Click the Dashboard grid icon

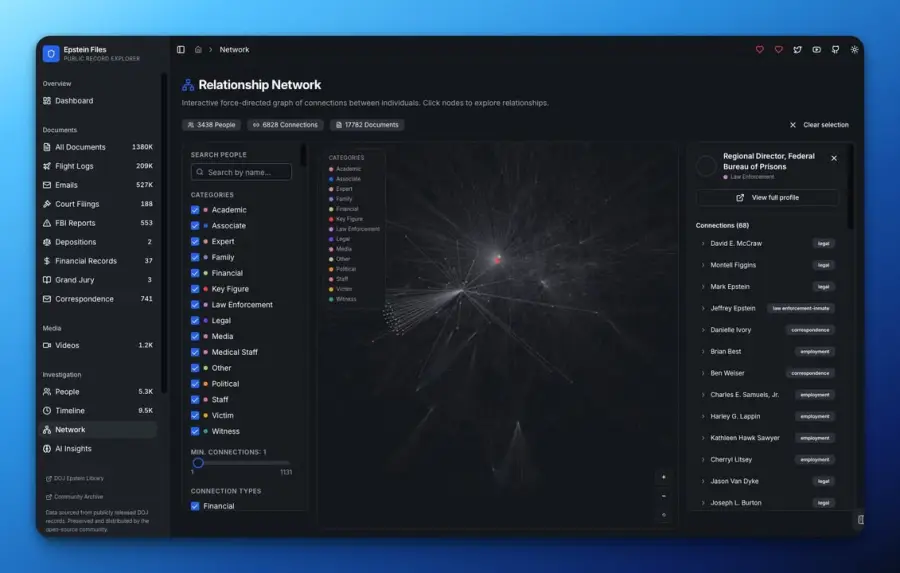point(47,101)
